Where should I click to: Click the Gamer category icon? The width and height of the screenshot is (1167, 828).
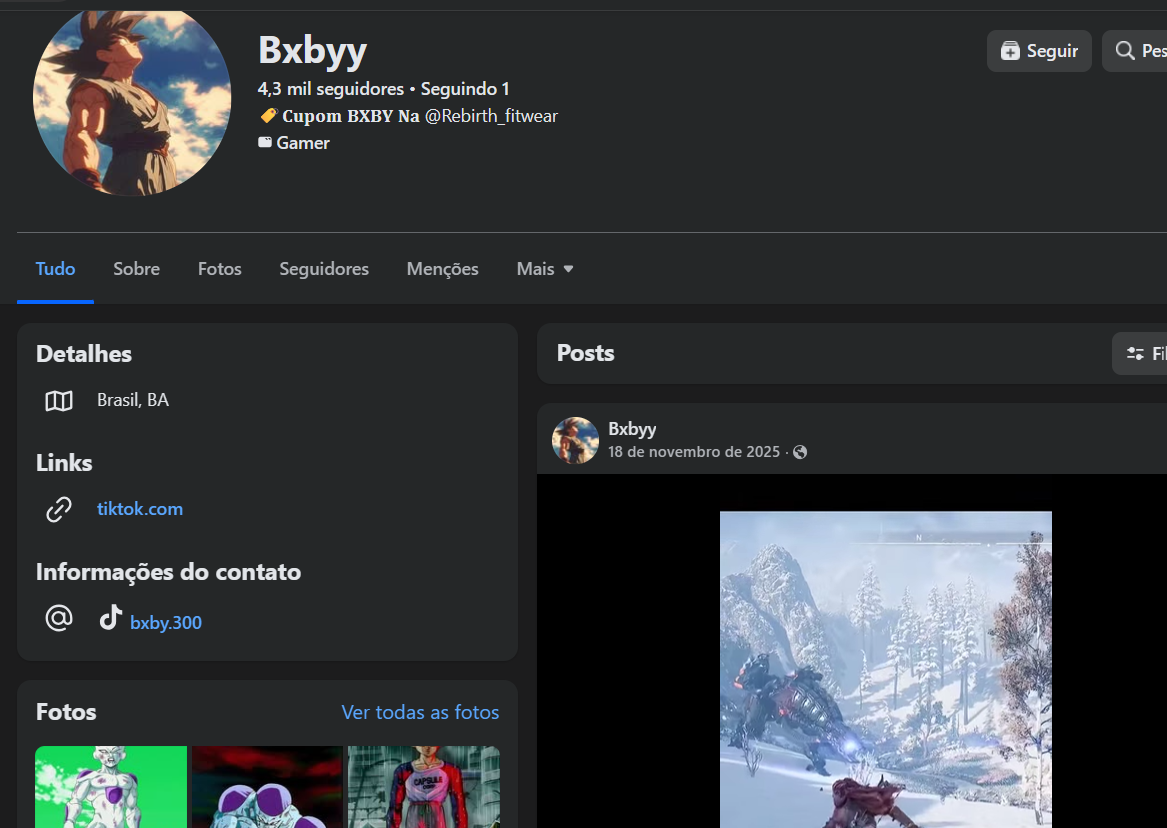(265, 142)
